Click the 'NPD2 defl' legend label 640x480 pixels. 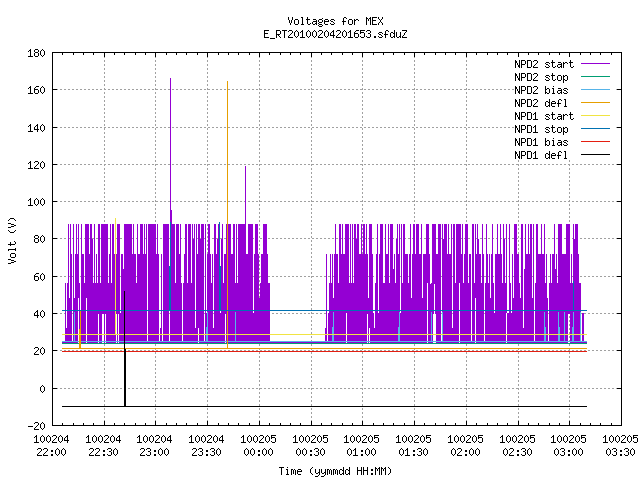point(541,103)
